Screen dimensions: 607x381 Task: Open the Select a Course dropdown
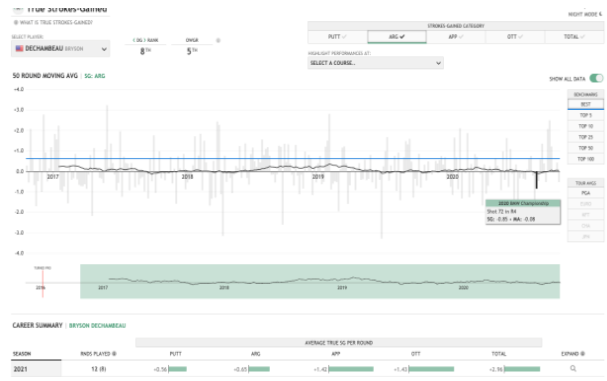click(376, 63)
